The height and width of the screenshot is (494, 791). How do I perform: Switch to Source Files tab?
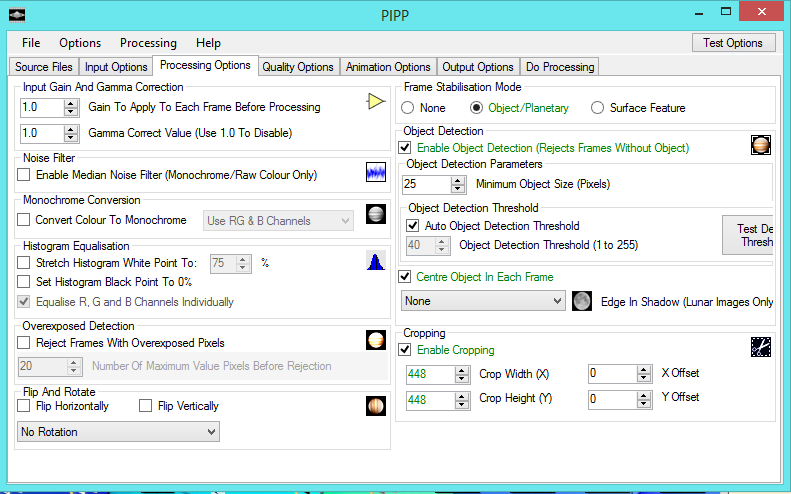tap(43, 67)
